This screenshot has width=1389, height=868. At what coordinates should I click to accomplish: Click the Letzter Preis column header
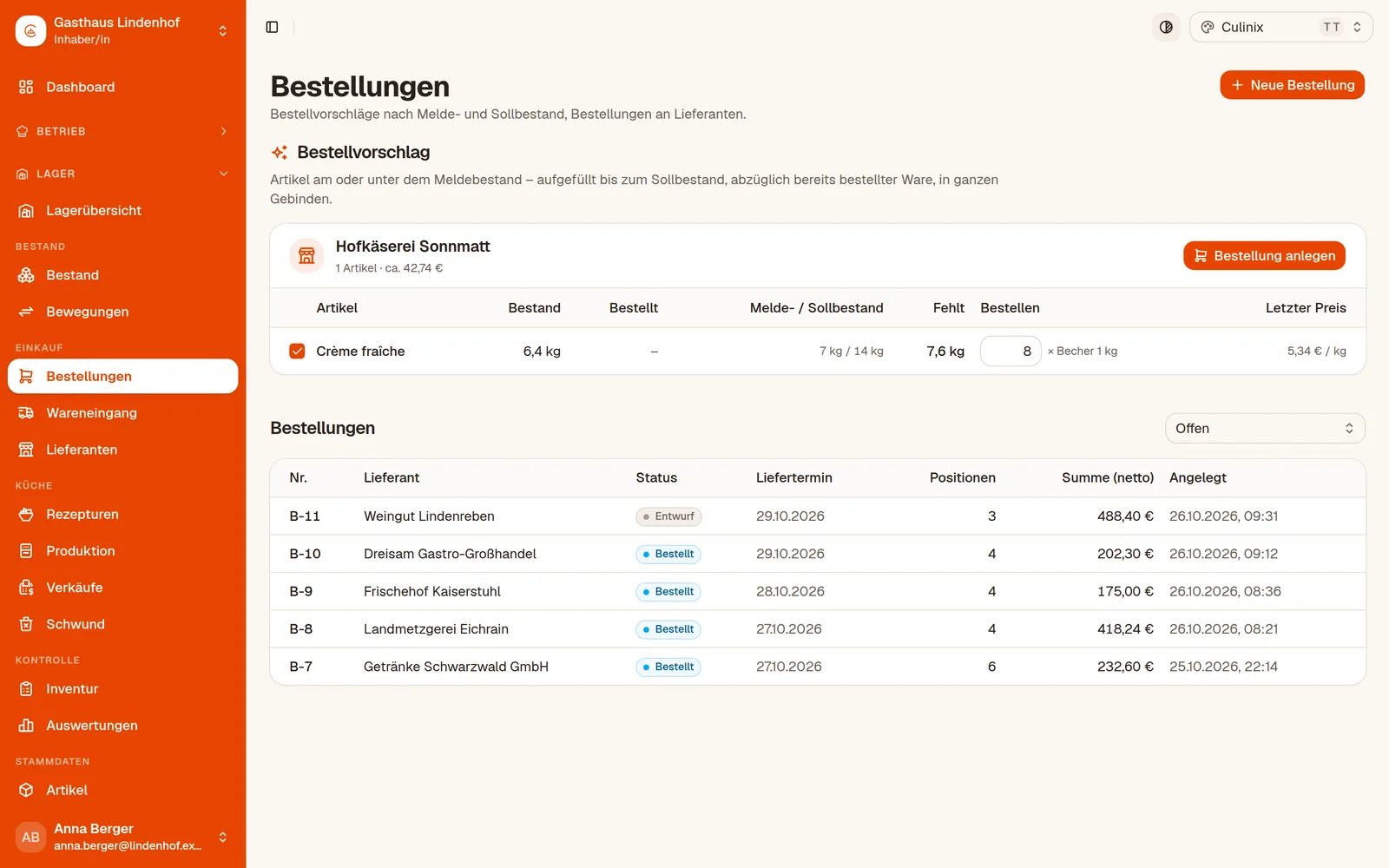click(1306, 308)
